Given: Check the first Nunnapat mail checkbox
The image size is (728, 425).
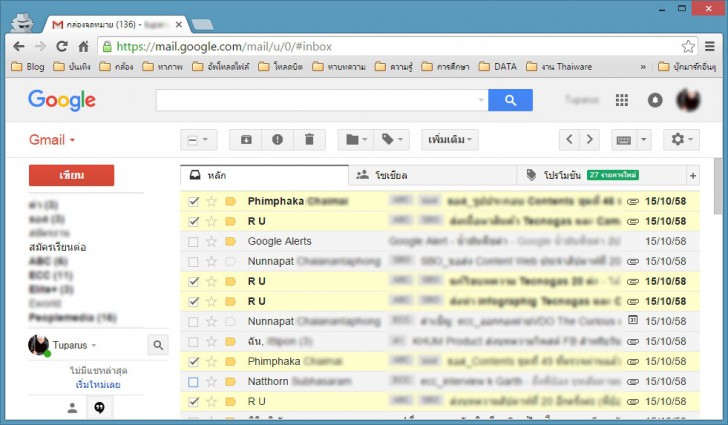Looking at the screenshot, I should tap(193, 262).
